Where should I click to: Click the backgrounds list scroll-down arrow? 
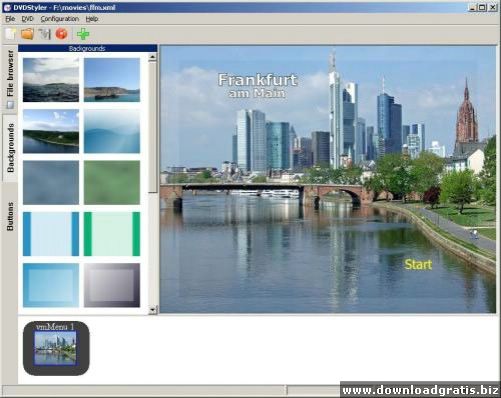tap(152, 310)
